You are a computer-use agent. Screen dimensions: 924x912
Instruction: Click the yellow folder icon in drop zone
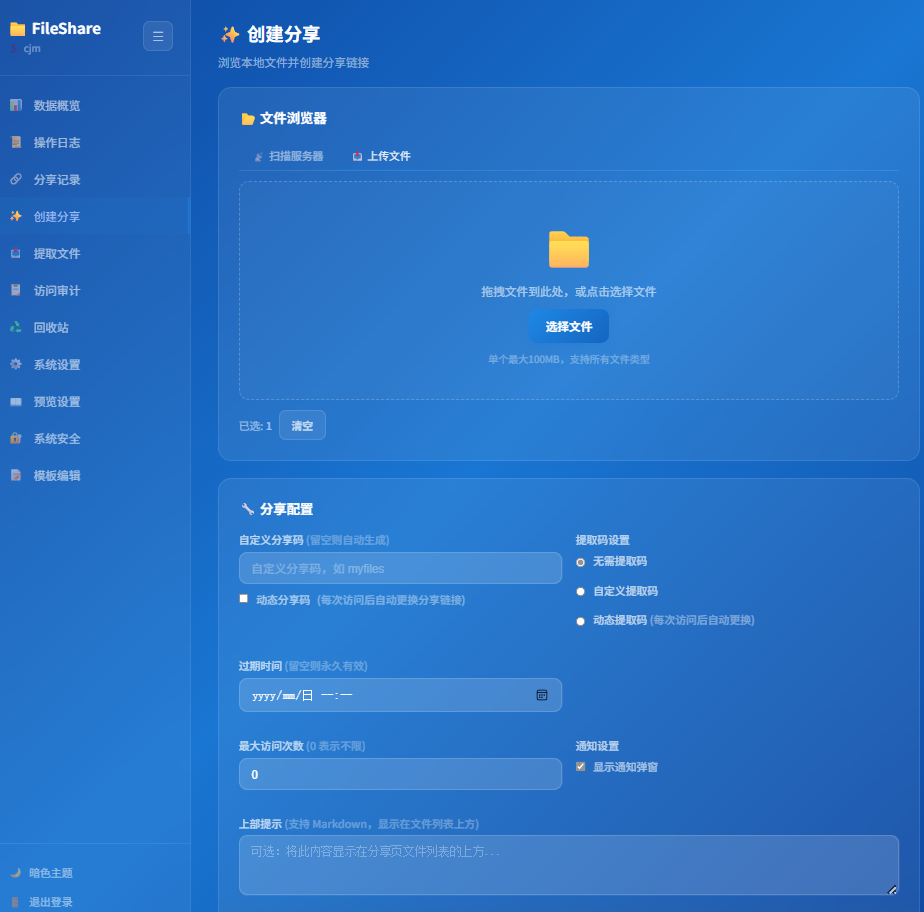569,249
